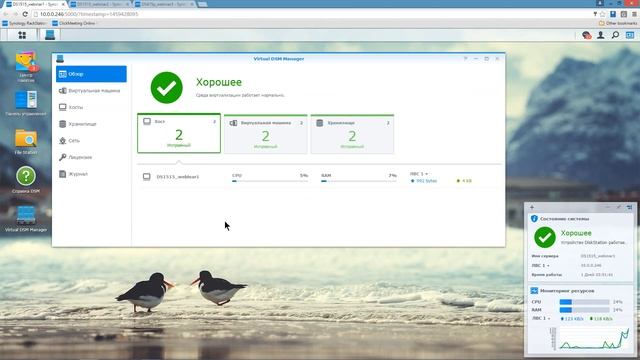640x360 pixels.
Task: Click the Virtual DSM Manager title bar app icon
Action: [60, 59]
